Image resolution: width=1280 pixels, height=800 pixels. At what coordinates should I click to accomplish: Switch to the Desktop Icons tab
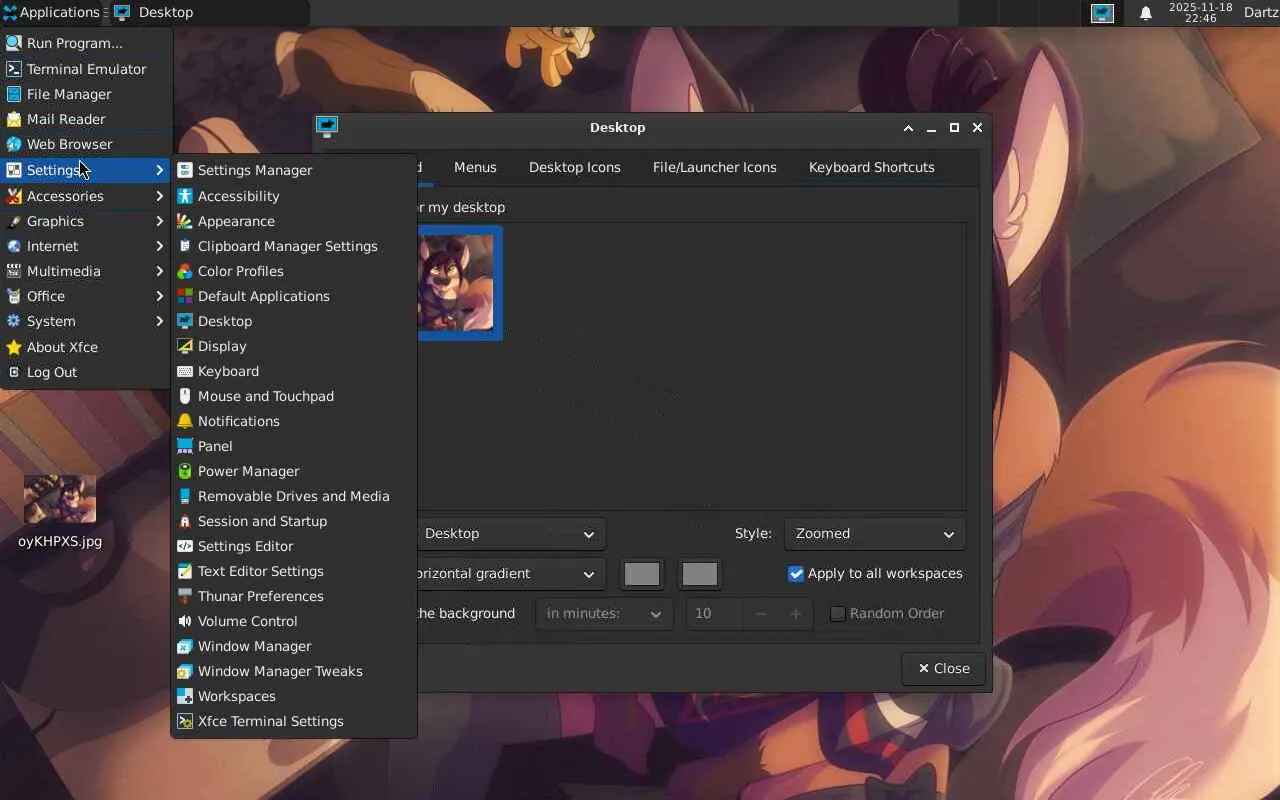[575, 167]
